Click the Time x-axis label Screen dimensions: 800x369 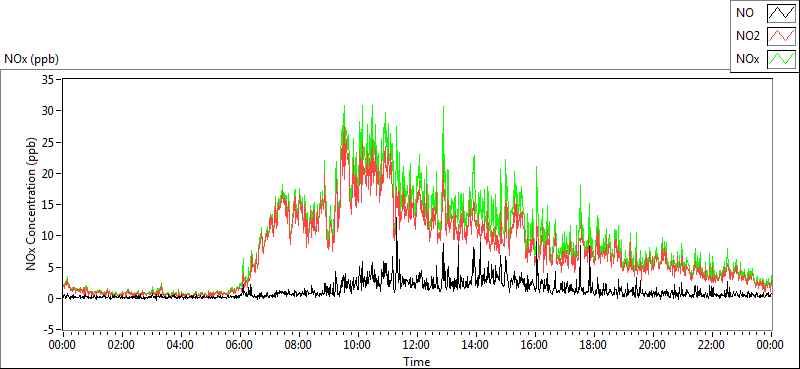(x=417, y=362)
